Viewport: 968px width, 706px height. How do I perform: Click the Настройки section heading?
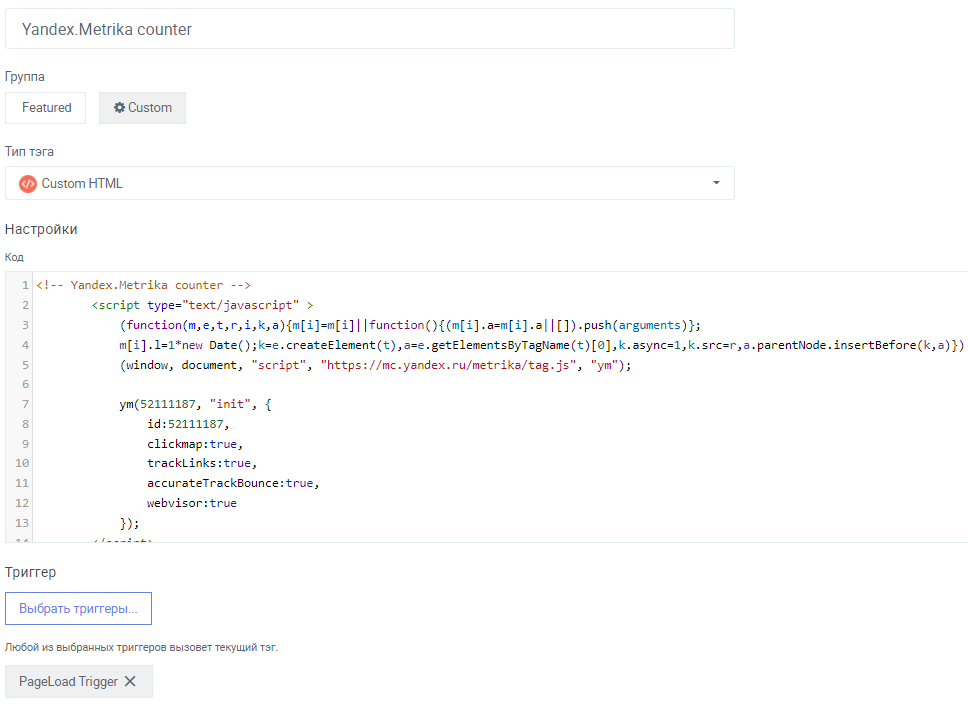click(41, 229)
